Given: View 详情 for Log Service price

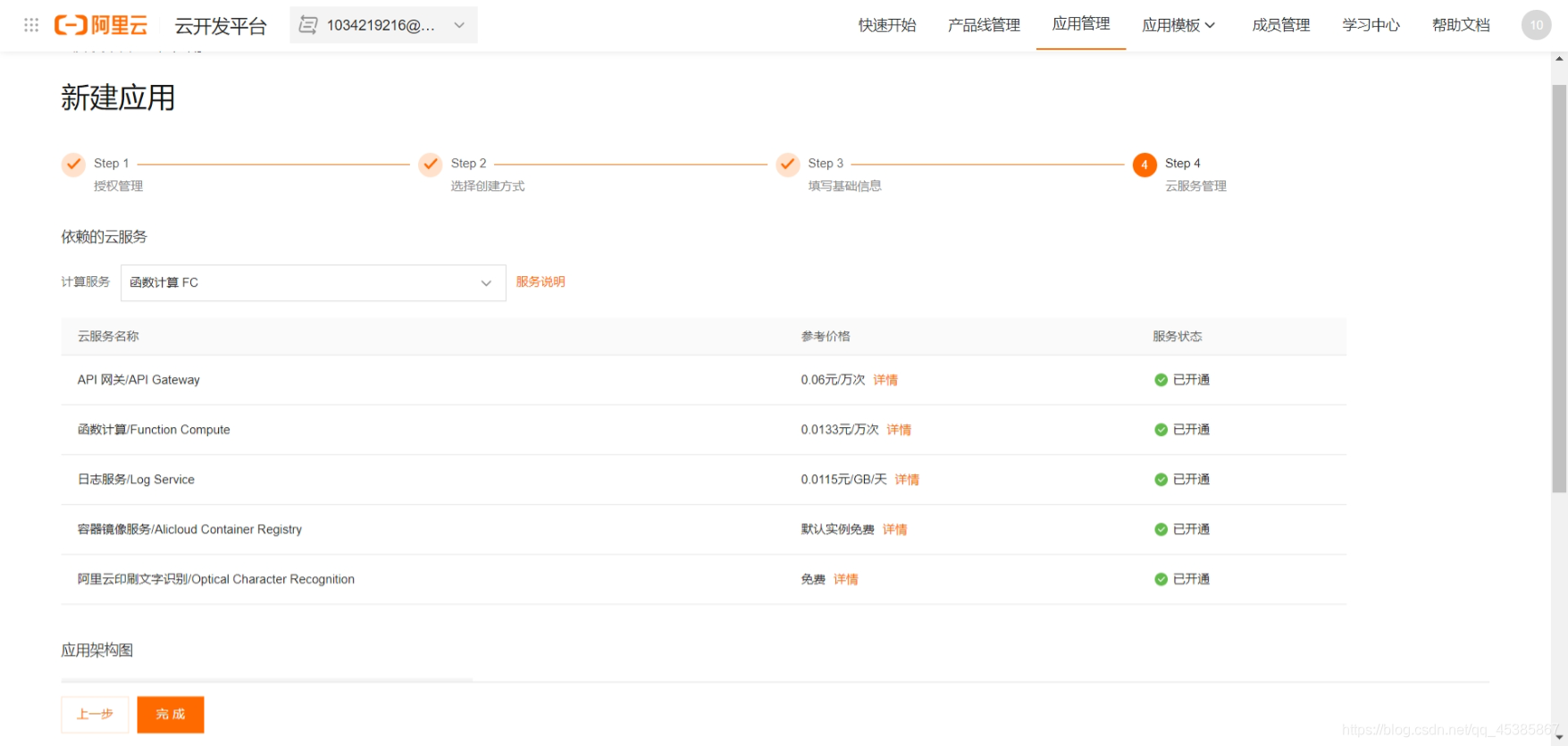Looking at the screenshot, I should [907, 480].
